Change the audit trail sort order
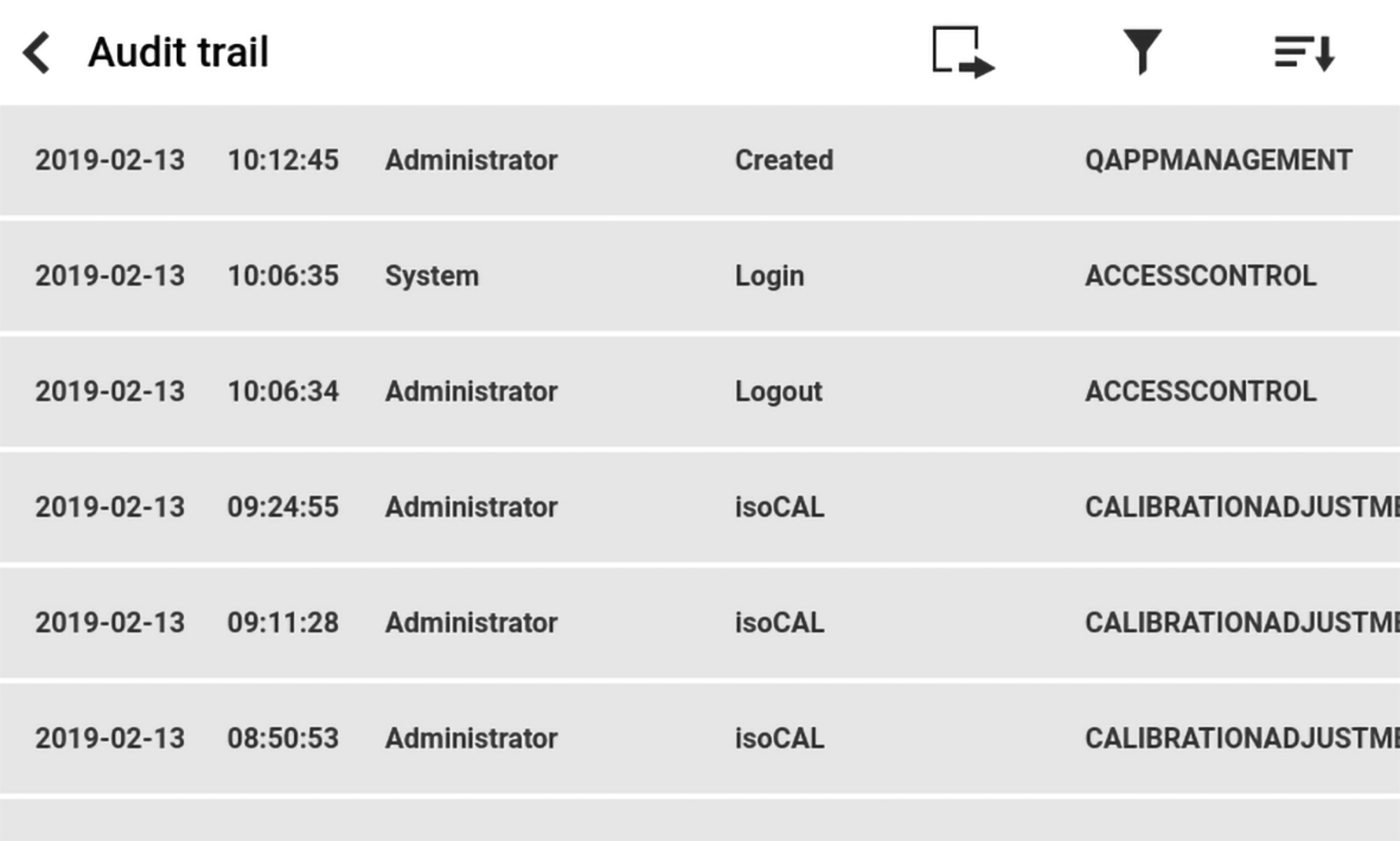The height and width of the screenshot is (841, 1400). [x=1304, y=53]
